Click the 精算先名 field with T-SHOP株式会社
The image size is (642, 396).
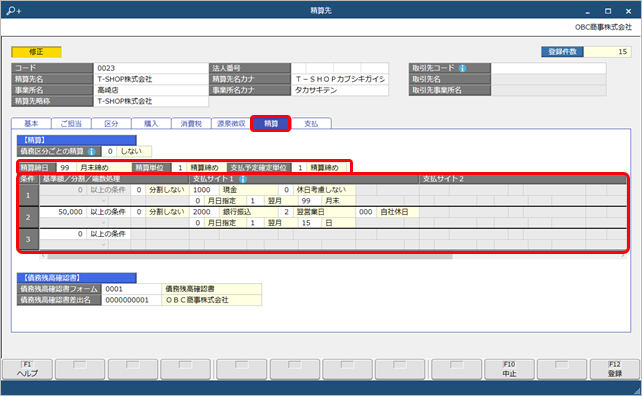tap(151, 79)
